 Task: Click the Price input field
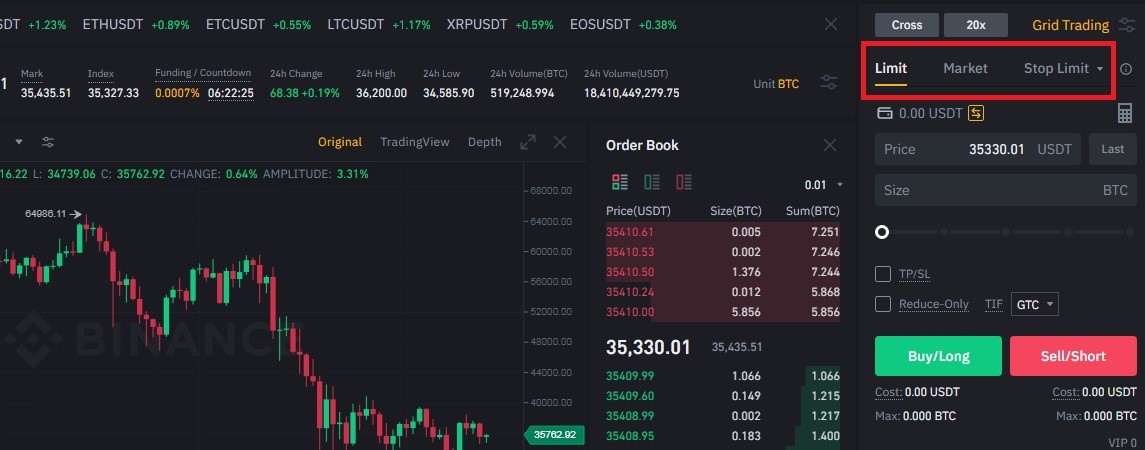[x=978, y=149]
